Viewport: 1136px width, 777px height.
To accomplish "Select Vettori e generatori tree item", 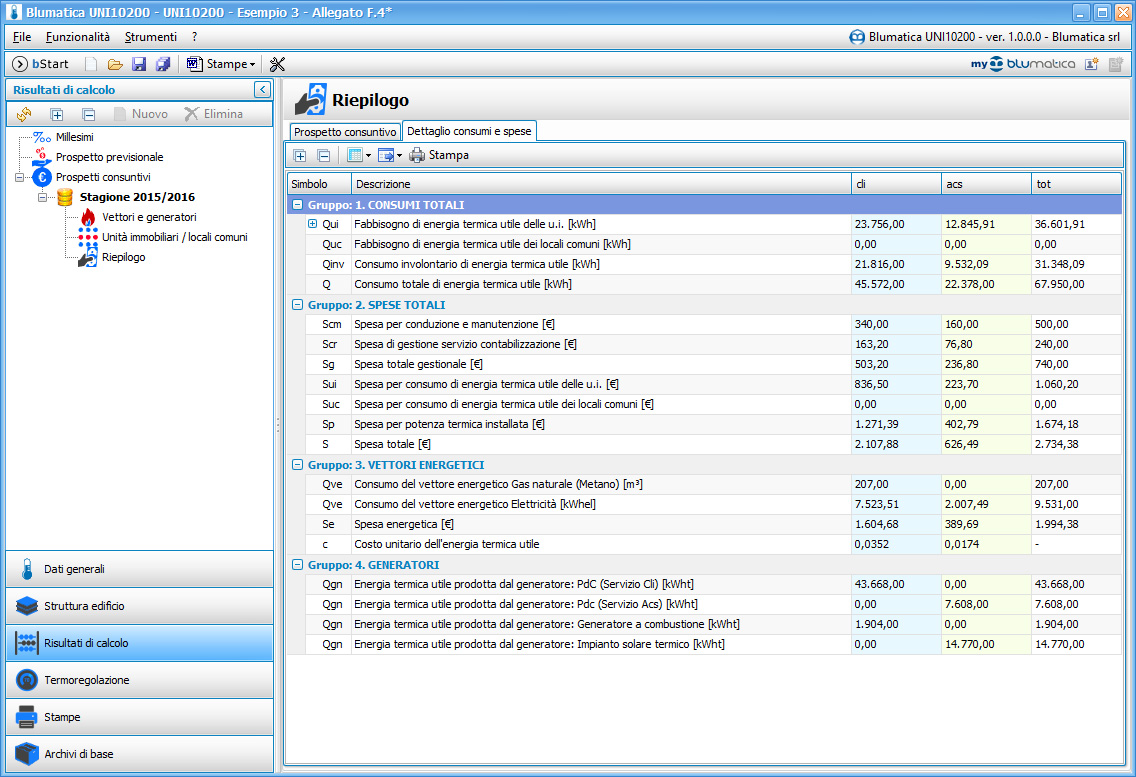I will (148, 217).
